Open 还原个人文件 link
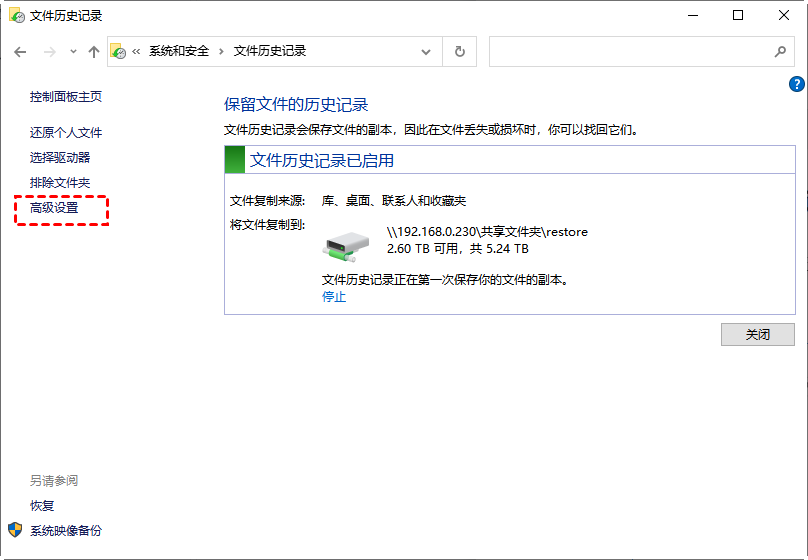This screenshot has width=808, height=560. [x=66, y=133]
